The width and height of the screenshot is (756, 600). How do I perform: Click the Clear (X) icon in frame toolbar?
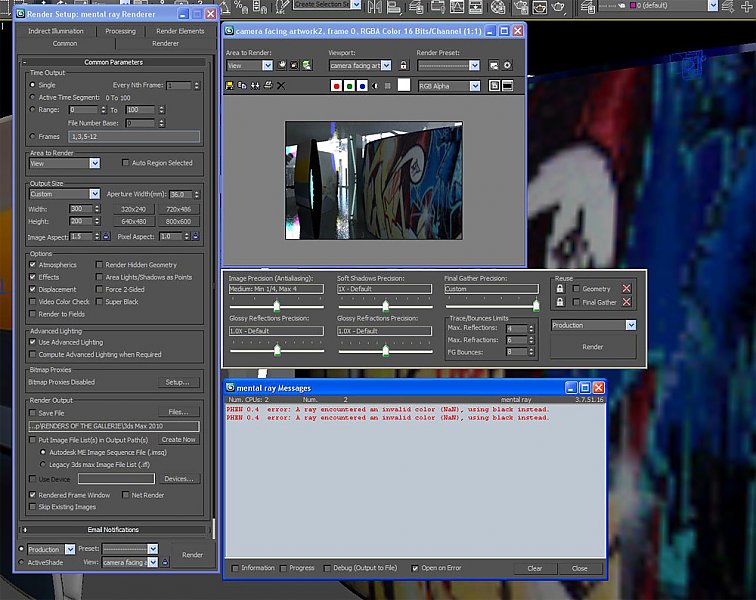280,86
